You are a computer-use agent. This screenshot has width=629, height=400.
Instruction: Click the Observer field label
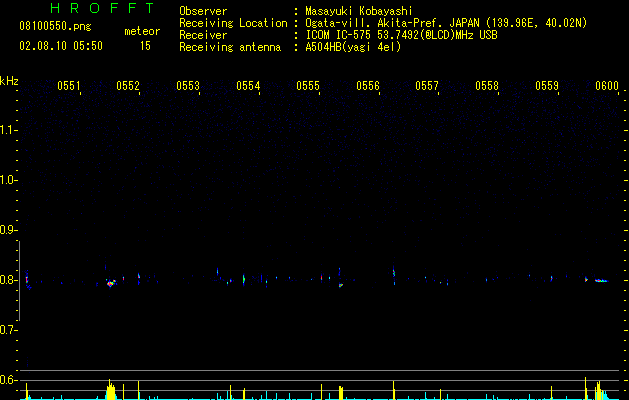pyautogui.click(x=203, y=11)
